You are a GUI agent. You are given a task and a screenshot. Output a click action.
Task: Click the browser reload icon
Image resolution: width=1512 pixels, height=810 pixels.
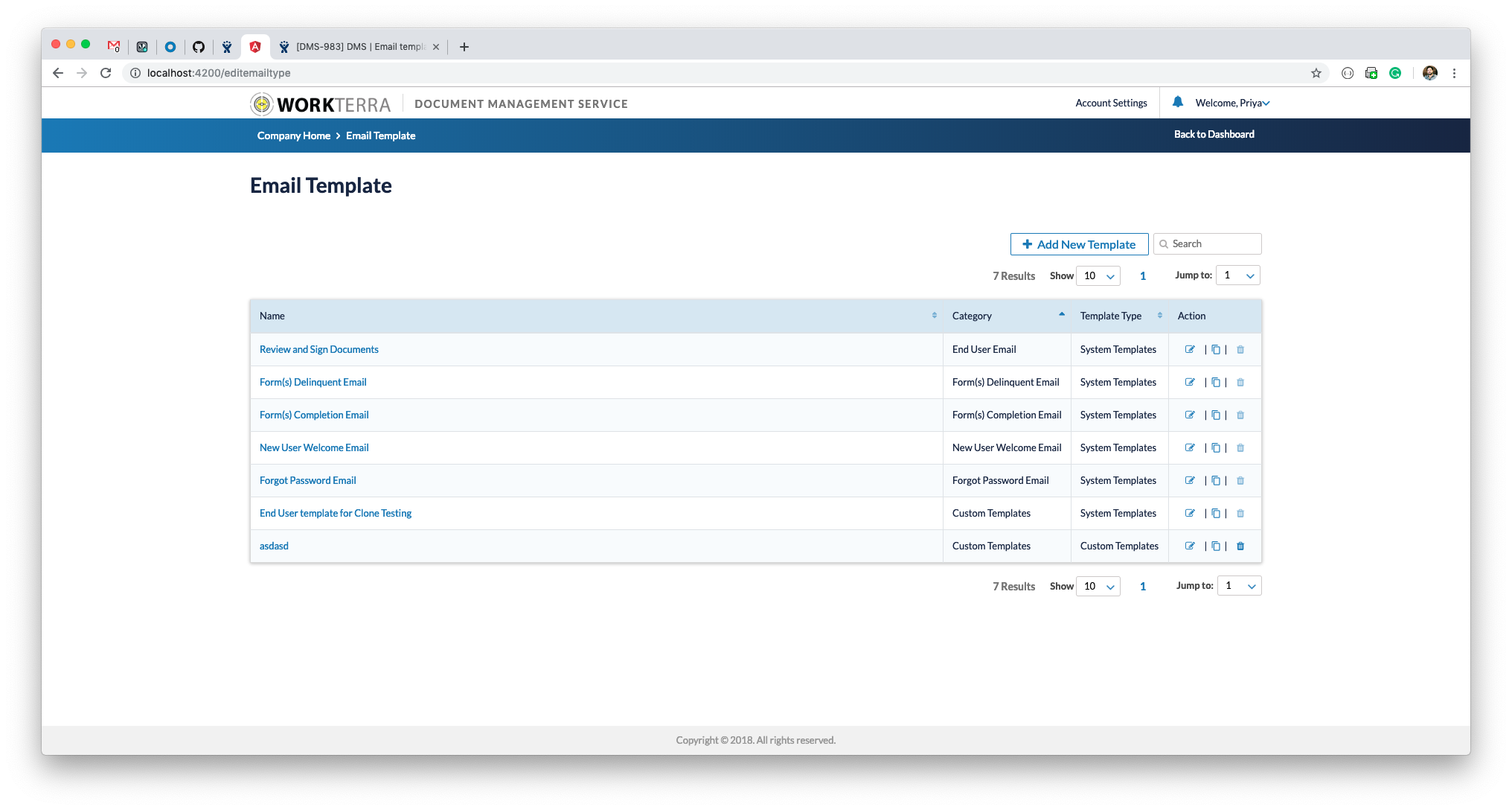106,73
